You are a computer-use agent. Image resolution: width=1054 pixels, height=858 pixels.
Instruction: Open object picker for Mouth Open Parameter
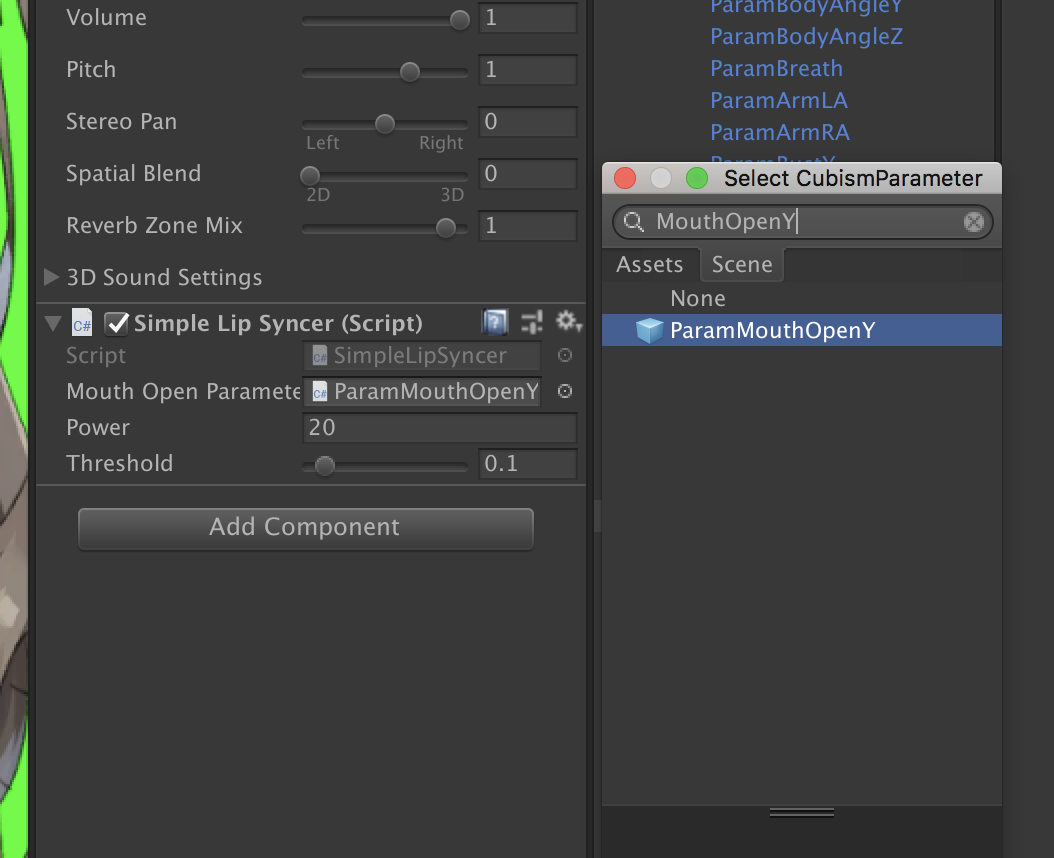pos(565,391)
